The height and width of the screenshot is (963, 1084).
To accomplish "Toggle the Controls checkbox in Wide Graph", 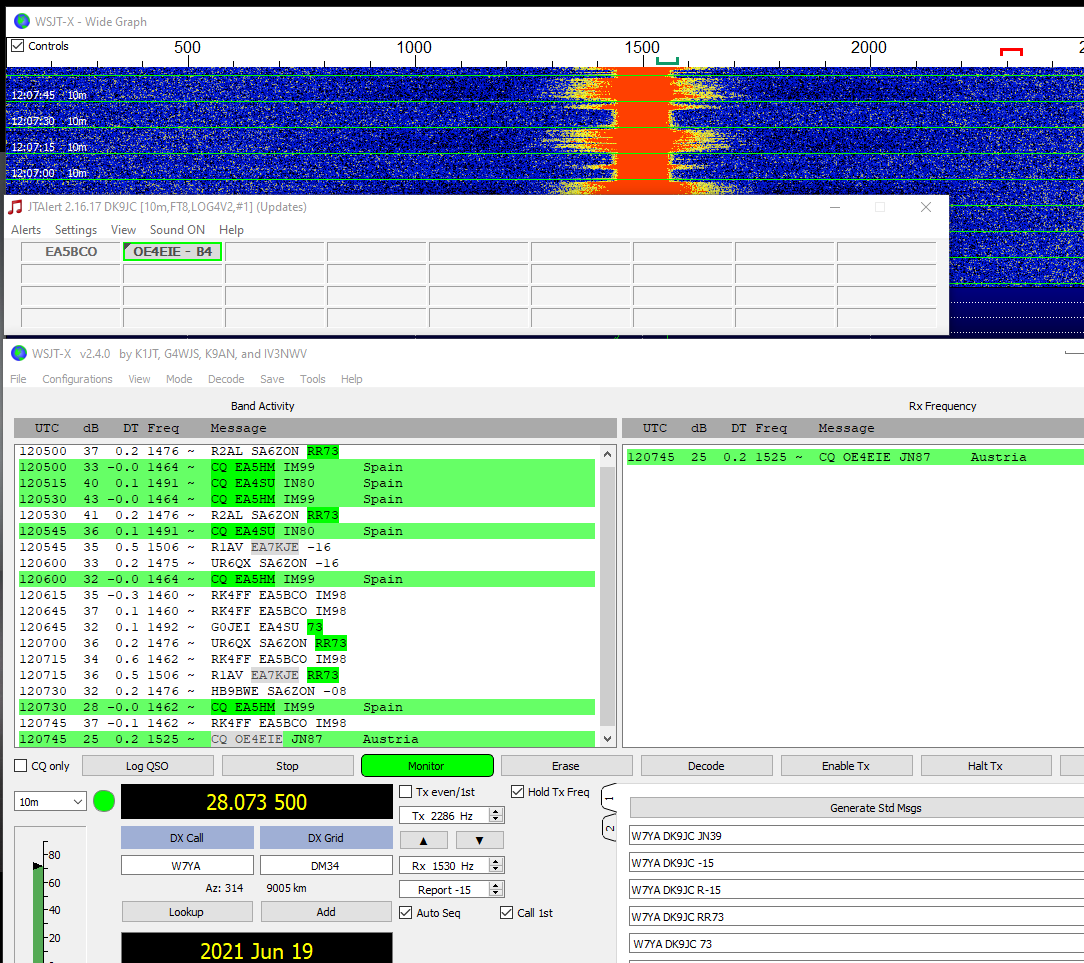I will click(x=18, y=46).
